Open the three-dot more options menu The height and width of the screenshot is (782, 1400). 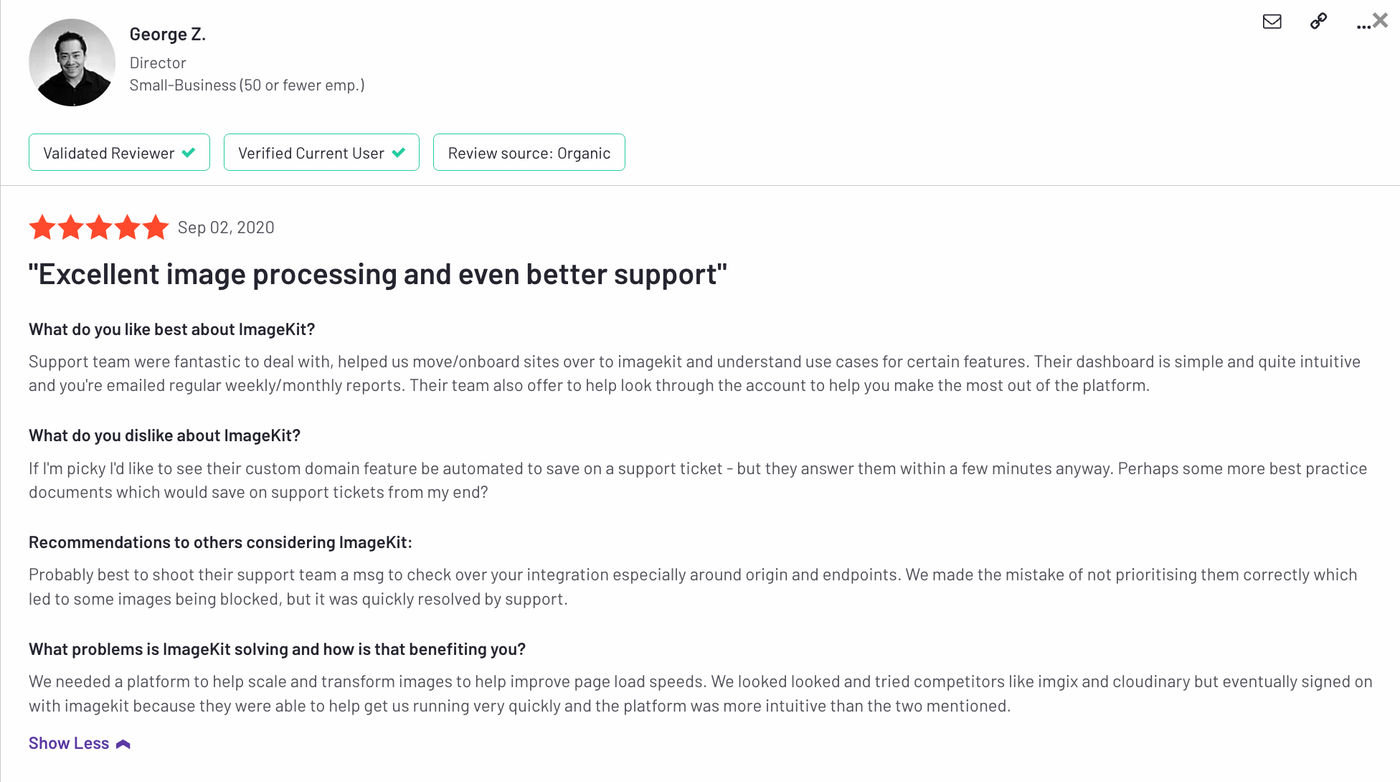pos(1363,24)
